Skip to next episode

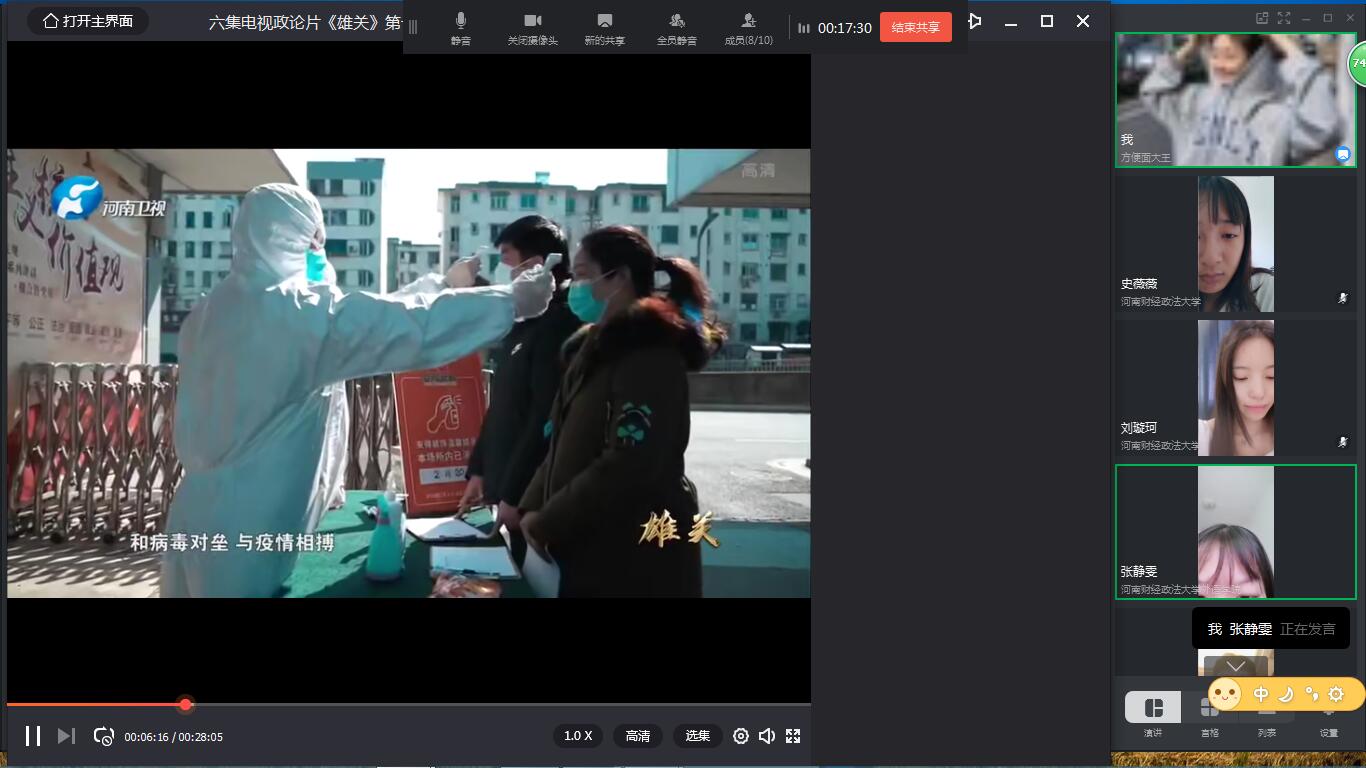point(66,736)
